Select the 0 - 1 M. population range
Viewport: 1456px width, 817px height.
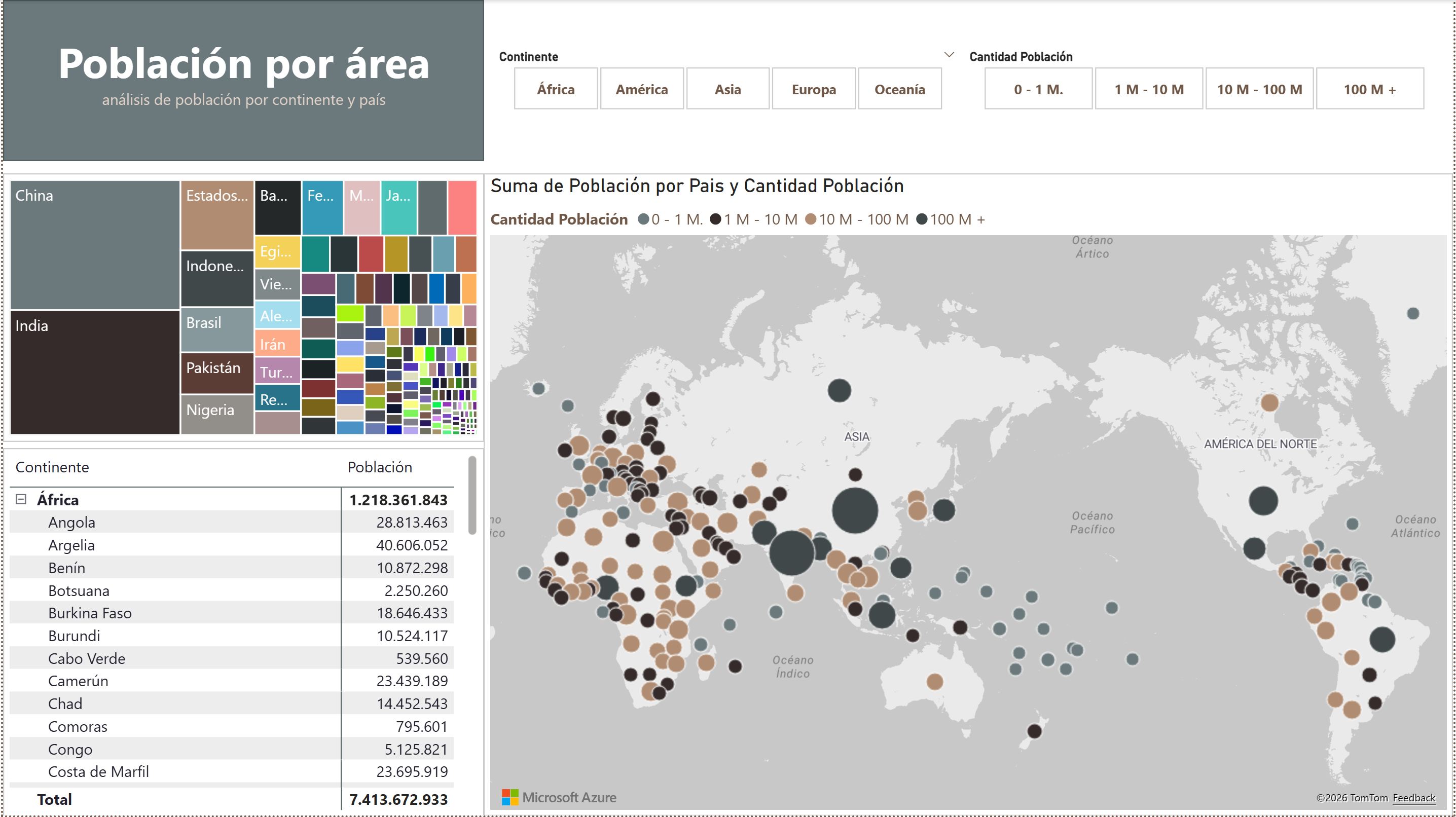(1038, 89)
